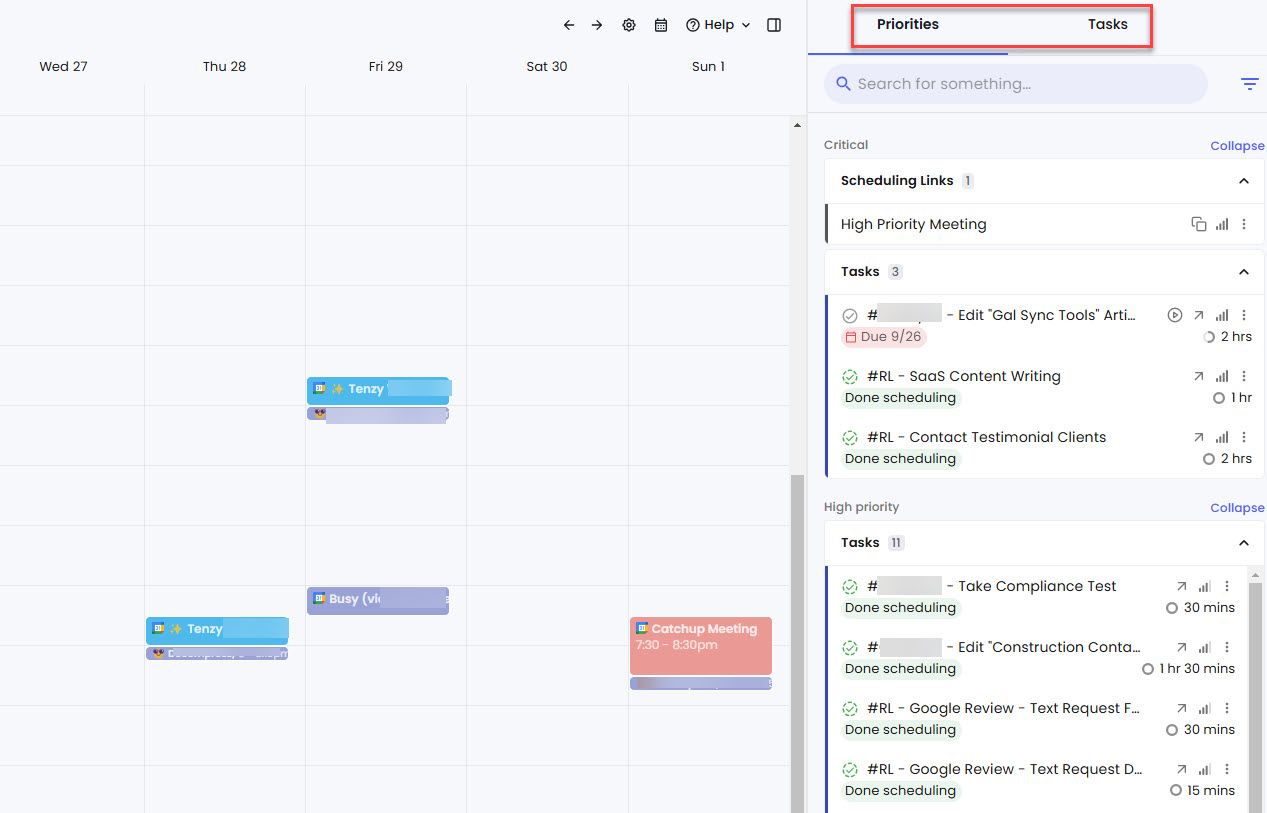Start the timer on the Gal Sync Tools task
Viewport: 1267px width, 813px height.
pyautogui.click(x=1175, y=314)
